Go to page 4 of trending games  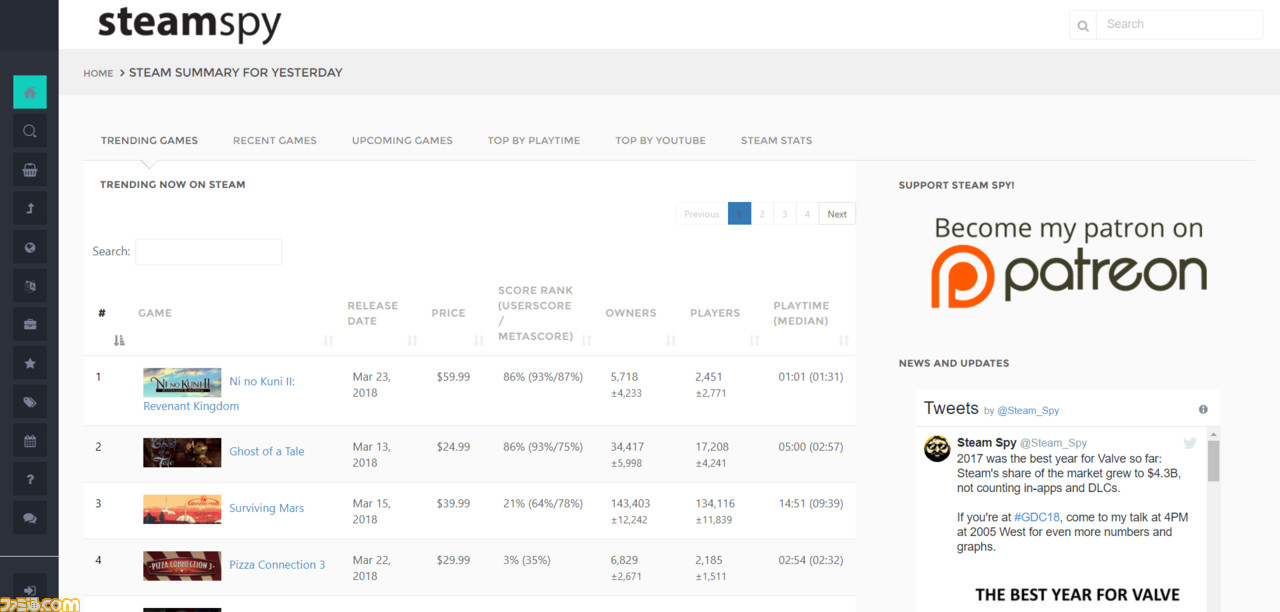tap(808, 214)
